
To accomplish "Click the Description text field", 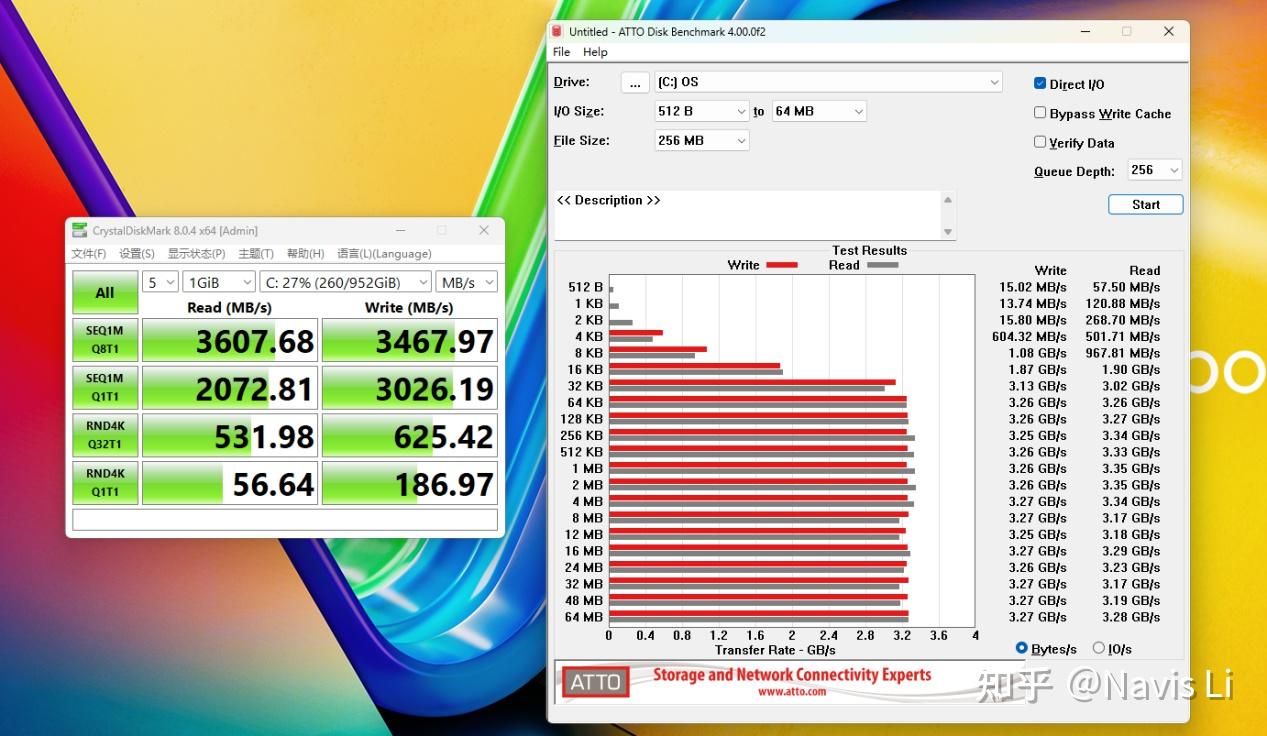I will pos(747,215).
